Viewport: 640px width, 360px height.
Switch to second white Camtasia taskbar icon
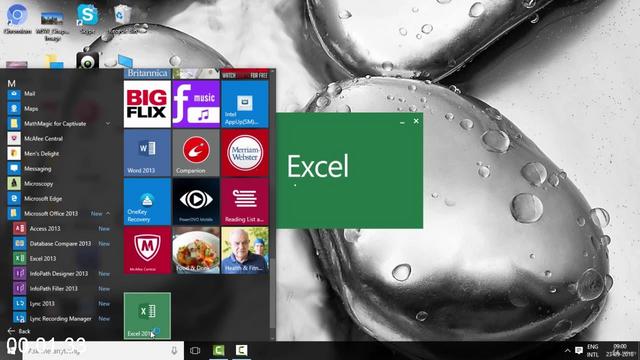pyautogui.click(x=241, y=351)
